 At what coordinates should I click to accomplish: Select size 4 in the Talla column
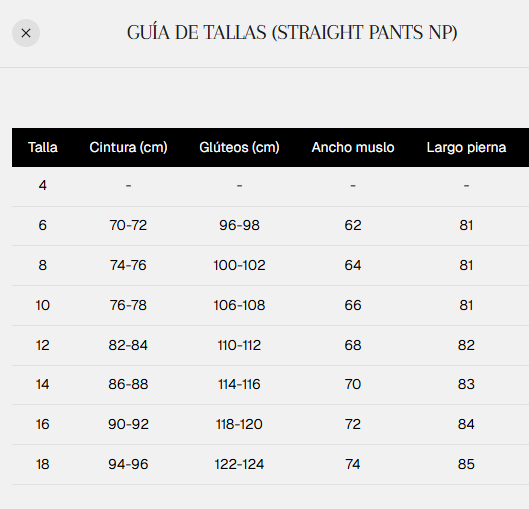point(43,185)
